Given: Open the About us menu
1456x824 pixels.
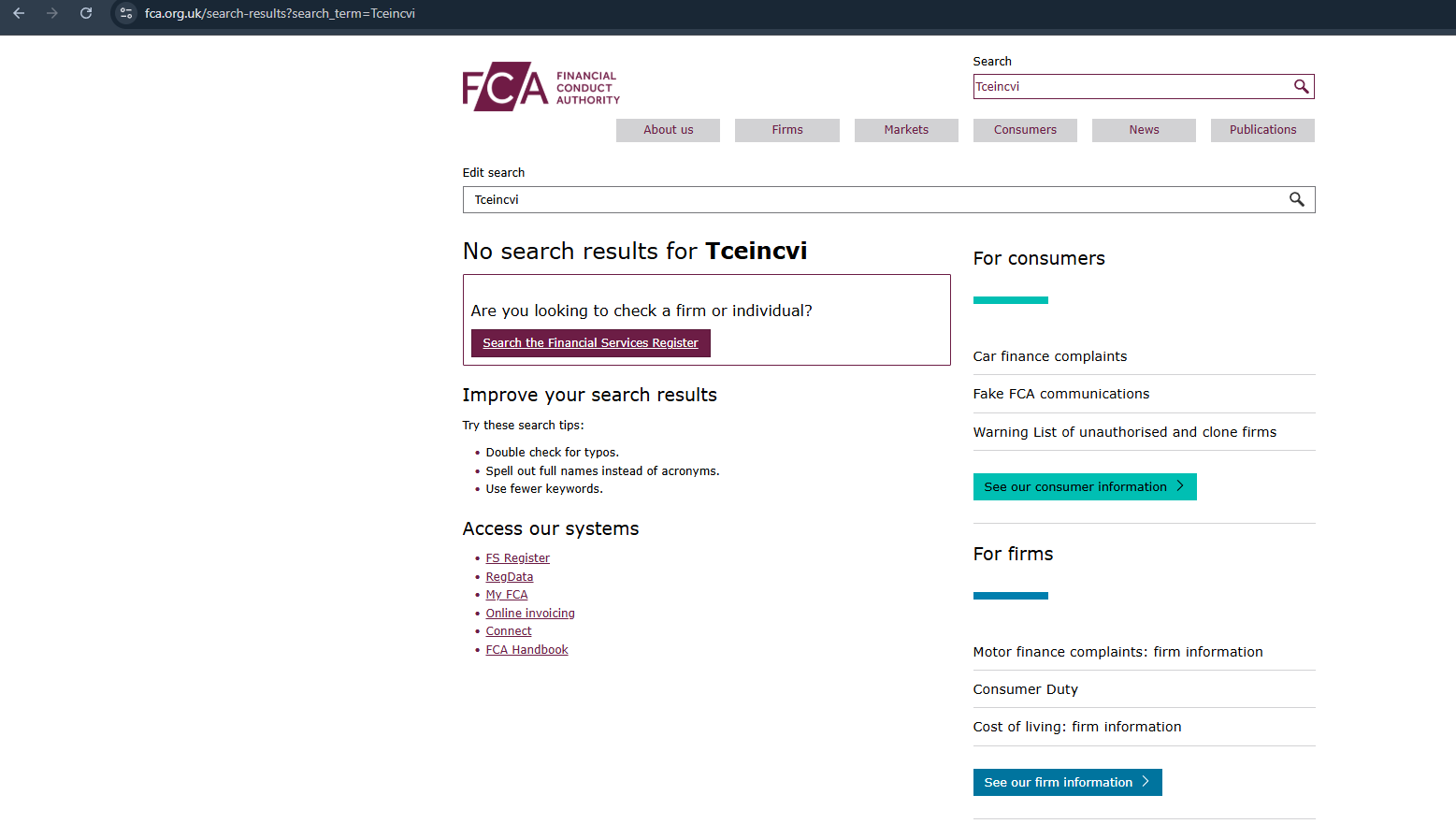Looking at the screenshot, I should [668, 130].
